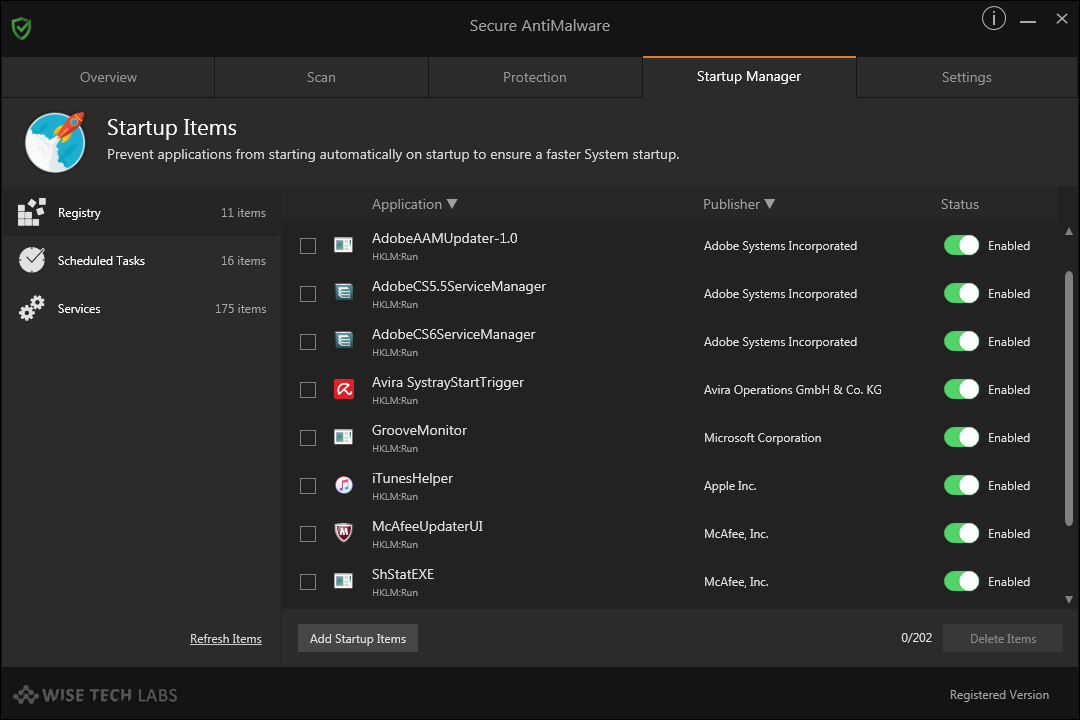The width and height of the screenshot is (1080, 720).
Task: Switch to the Scan tab
Action: (x=321, y=77)
